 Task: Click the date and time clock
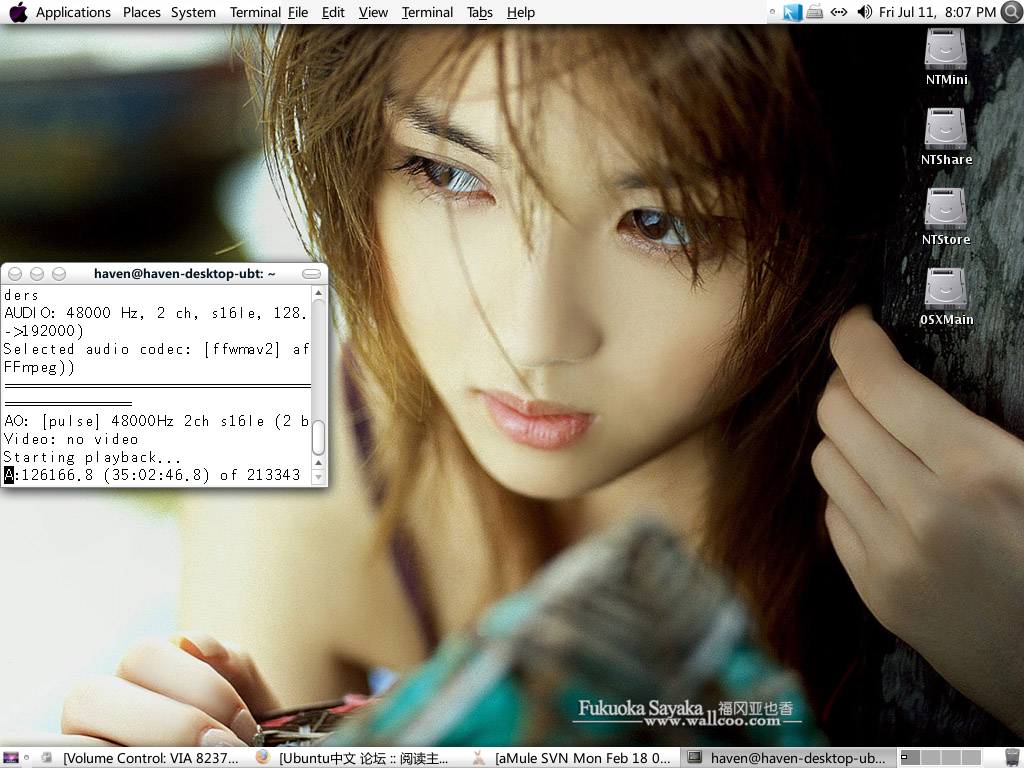937,12
